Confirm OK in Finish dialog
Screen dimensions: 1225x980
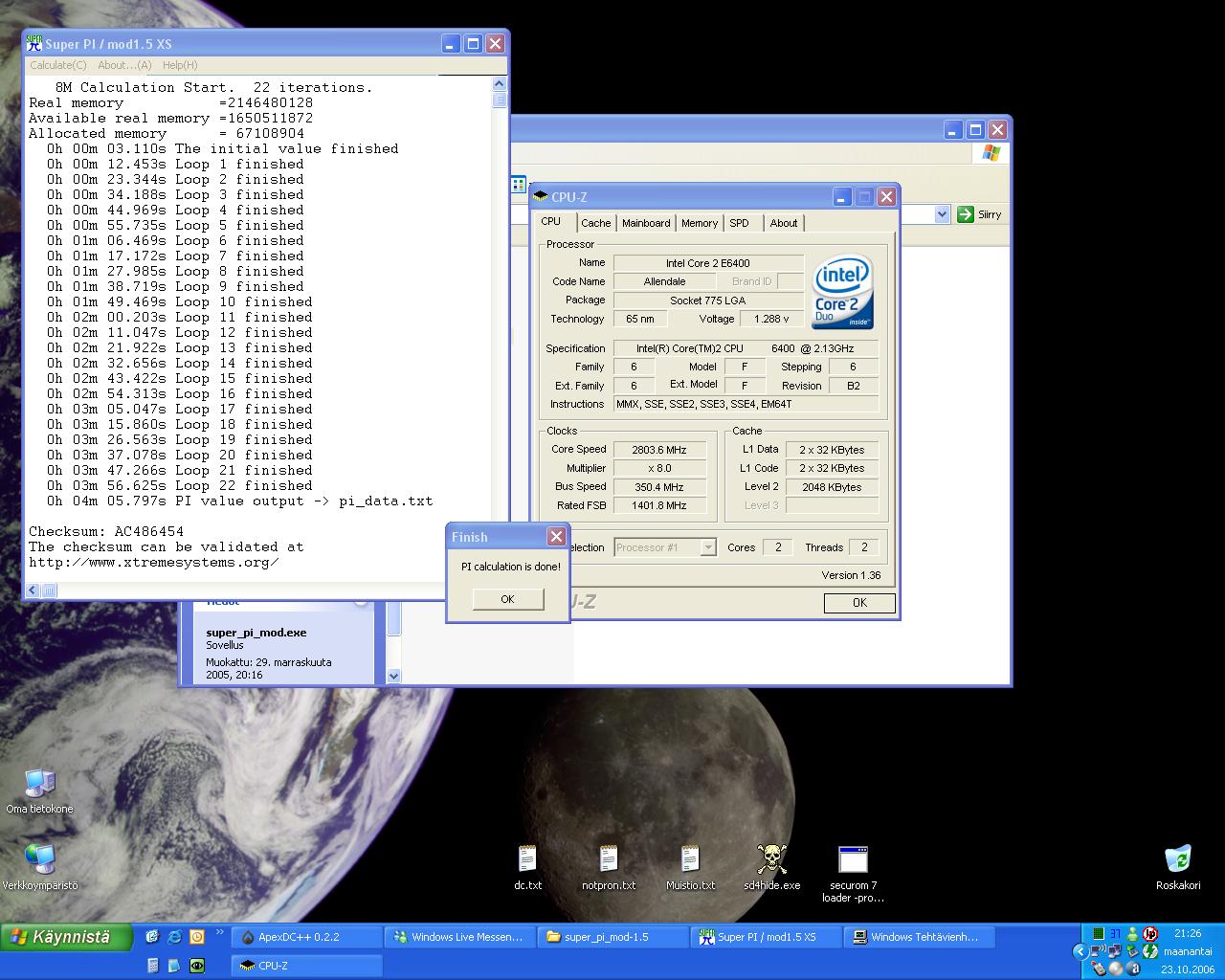pos(507,599)
